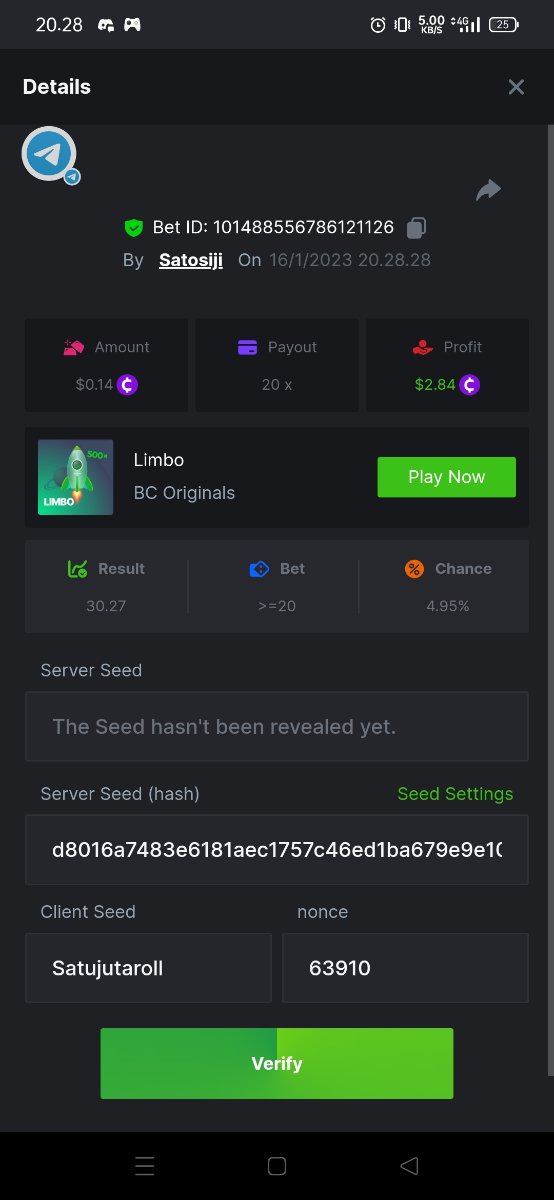Image resolution: width=554 pixels, height=1200 pixels.
Task: Tap the coin icon beside $0.14 amount
Action: 127,384
